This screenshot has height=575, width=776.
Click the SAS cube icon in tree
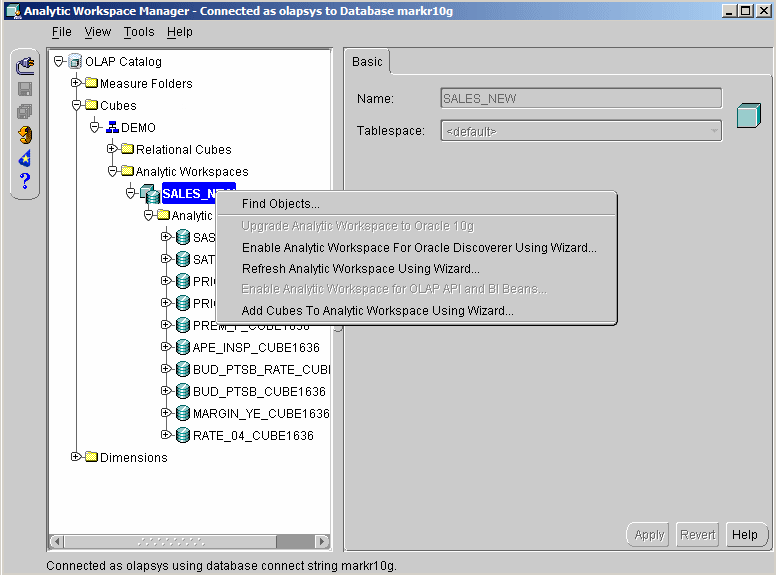[x=183, y=237]
